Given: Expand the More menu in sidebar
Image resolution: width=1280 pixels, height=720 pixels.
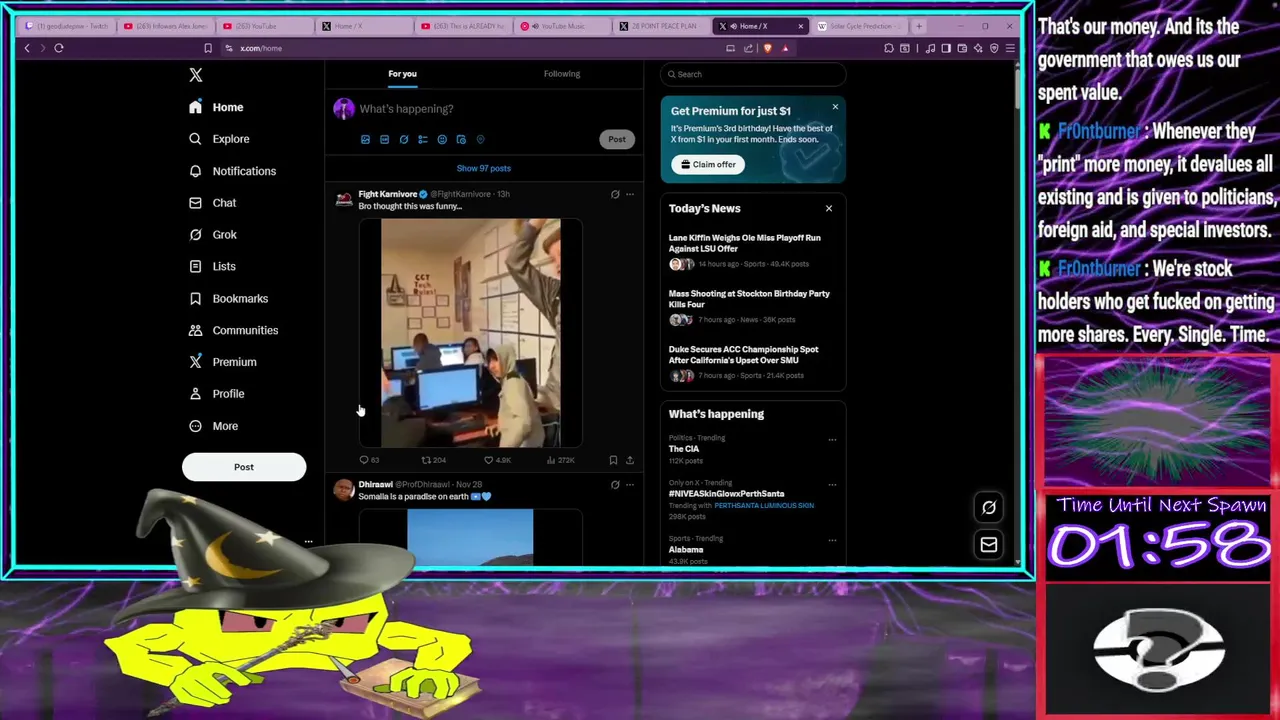Looking at the screenshot, I should click(213, 426).
